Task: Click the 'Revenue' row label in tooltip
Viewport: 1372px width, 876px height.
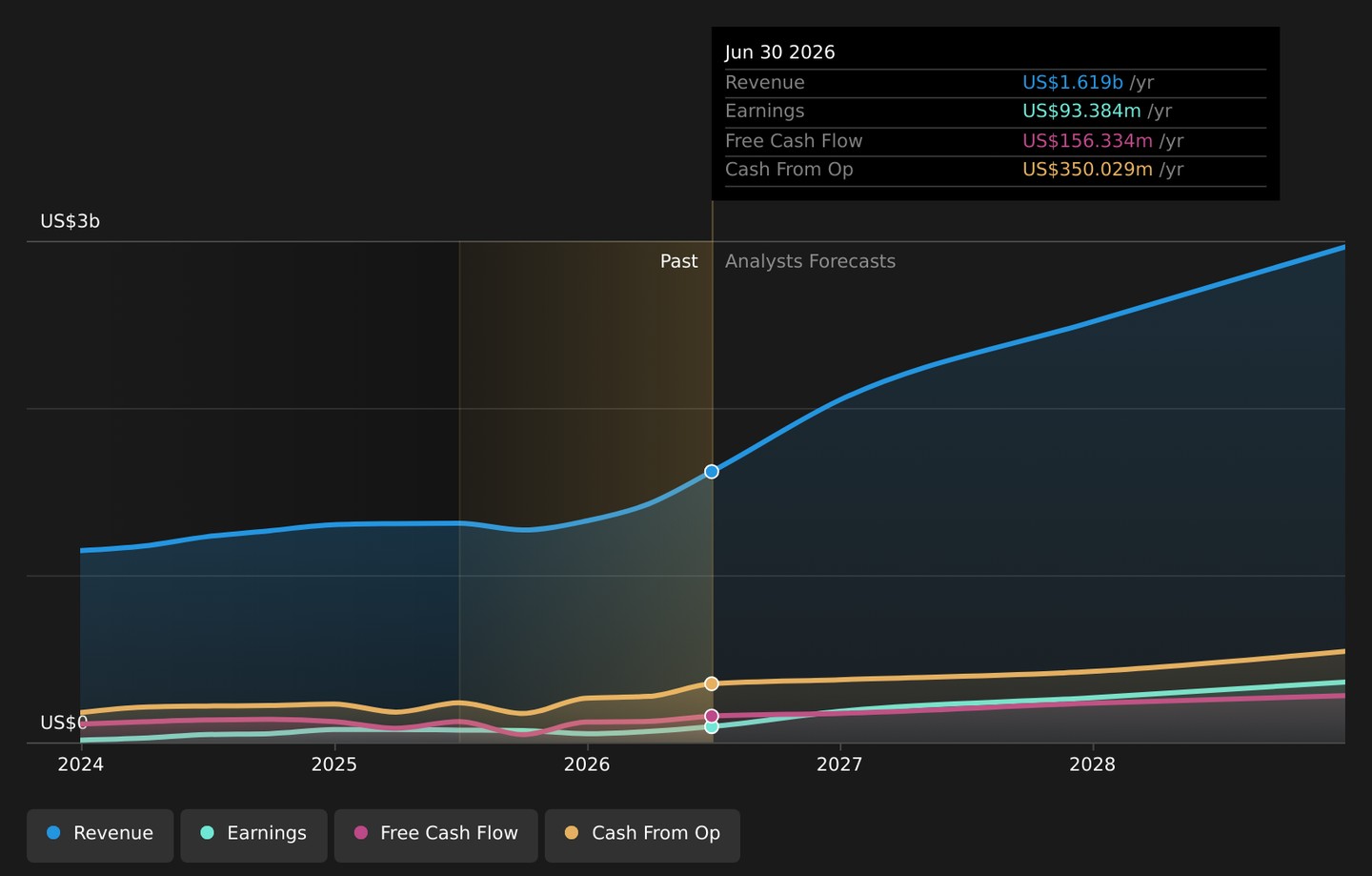Action: [x=765, y=83]
